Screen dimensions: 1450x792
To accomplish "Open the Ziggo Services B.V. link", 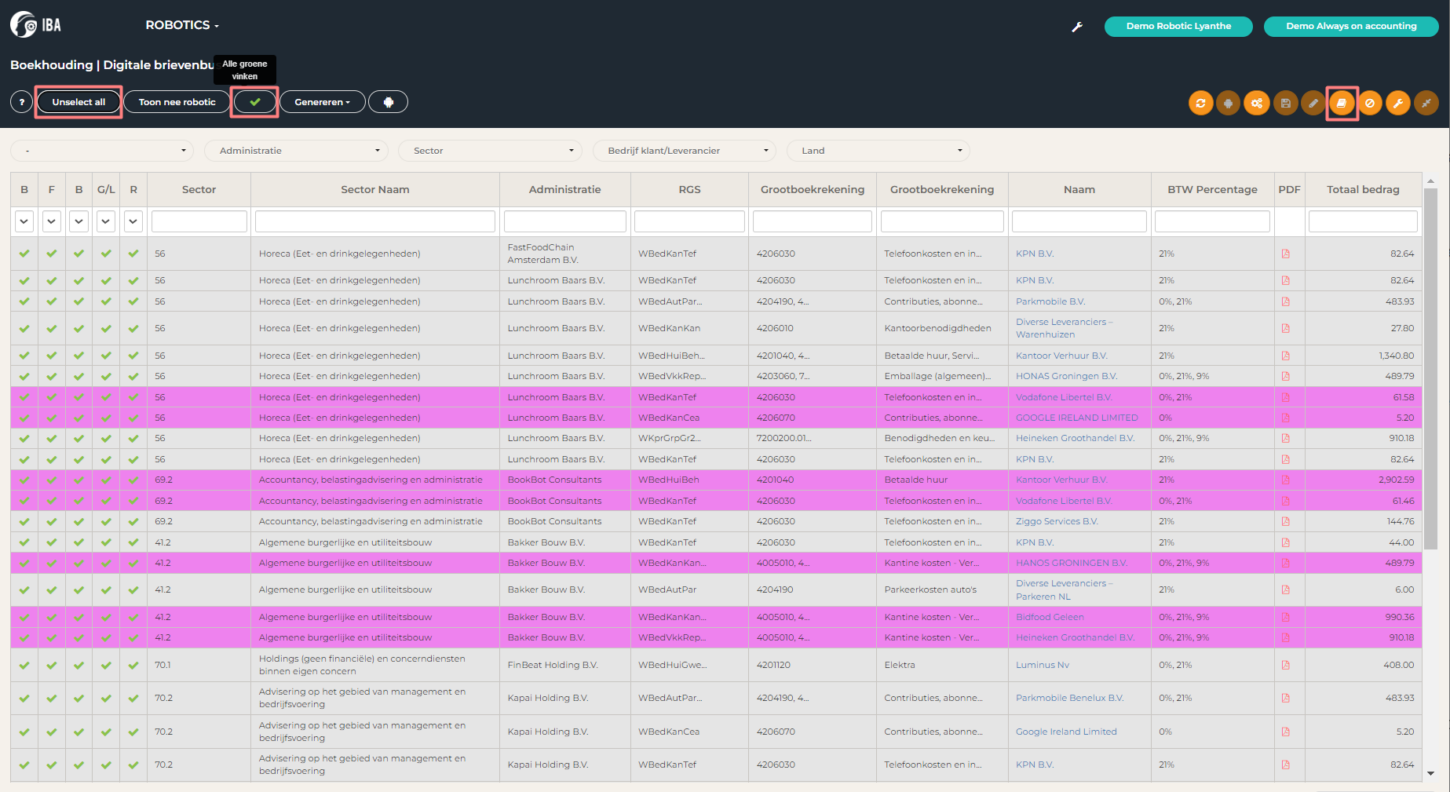I will click(x=1056, y=522).
